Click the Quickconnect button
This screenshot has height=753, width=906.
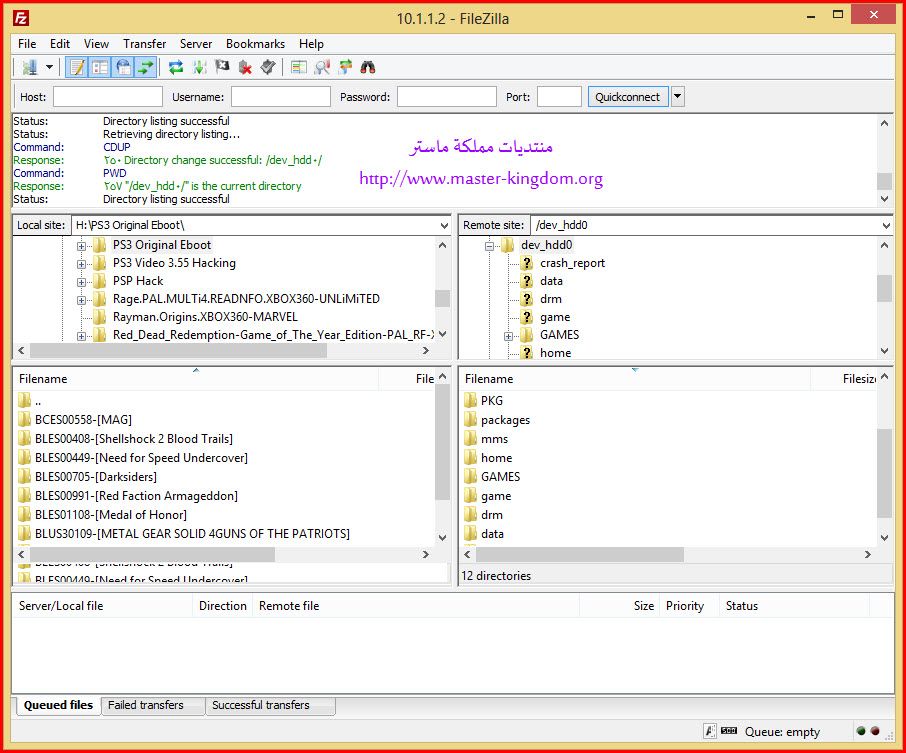point(628,97)
